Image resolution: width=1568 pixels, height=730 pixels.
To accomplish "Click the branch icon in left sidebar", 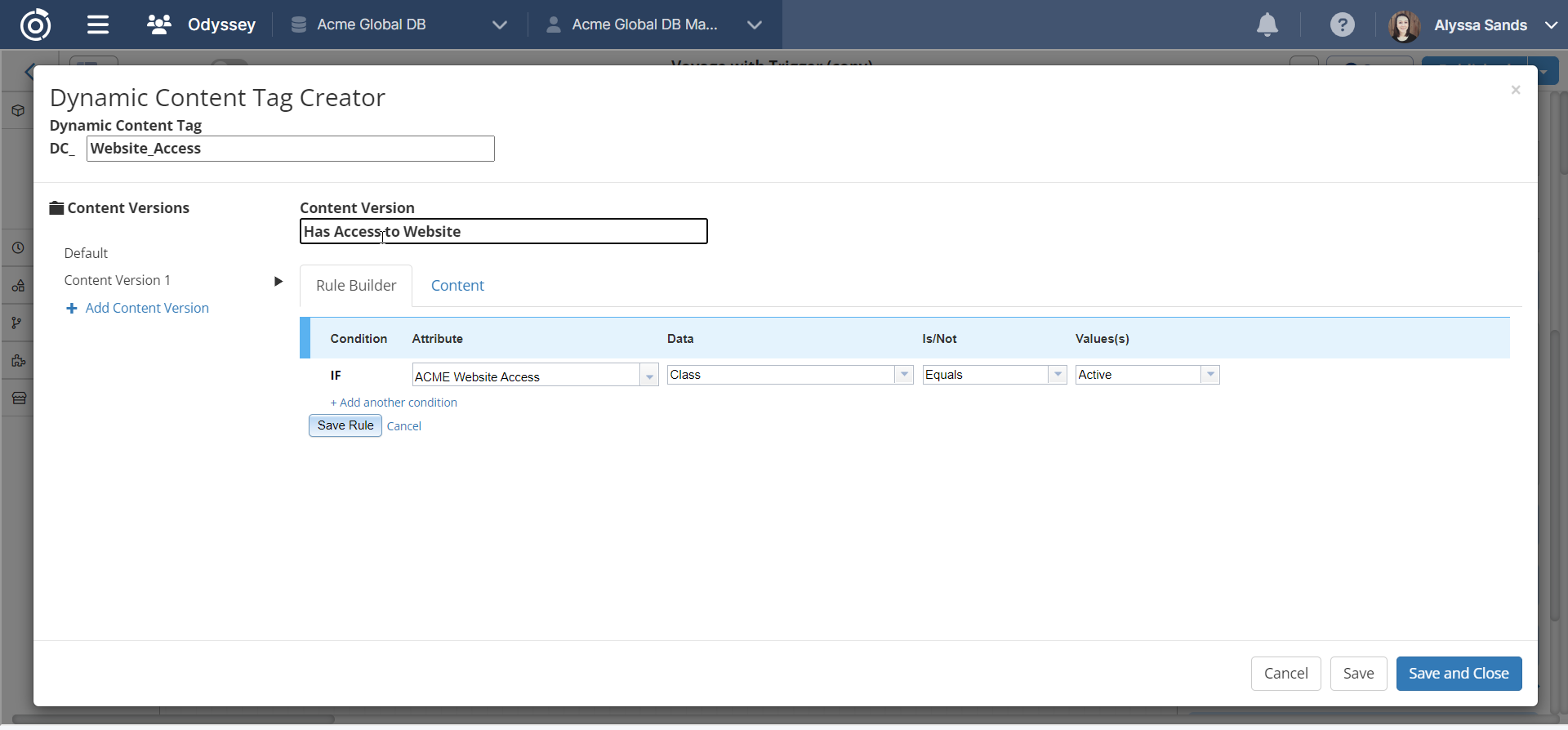I will [x=18, y=323].
